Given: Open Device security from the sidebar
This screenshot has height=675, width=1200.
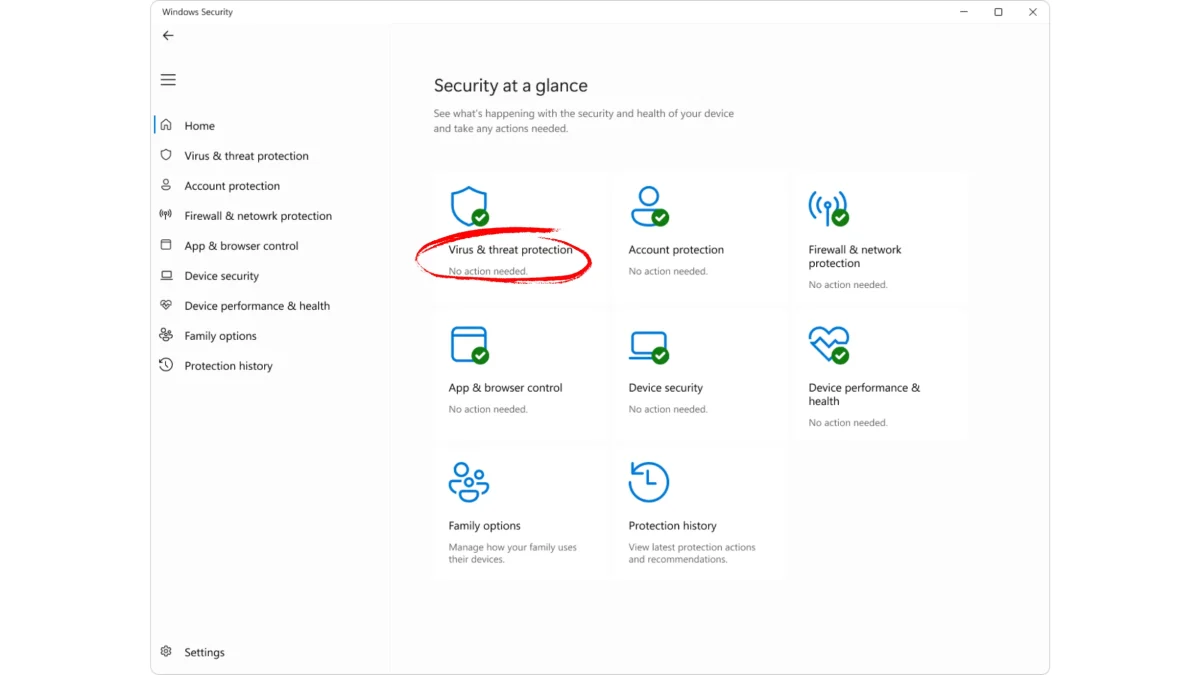Looking at the screenshot, I should click(x=221, y=276).
